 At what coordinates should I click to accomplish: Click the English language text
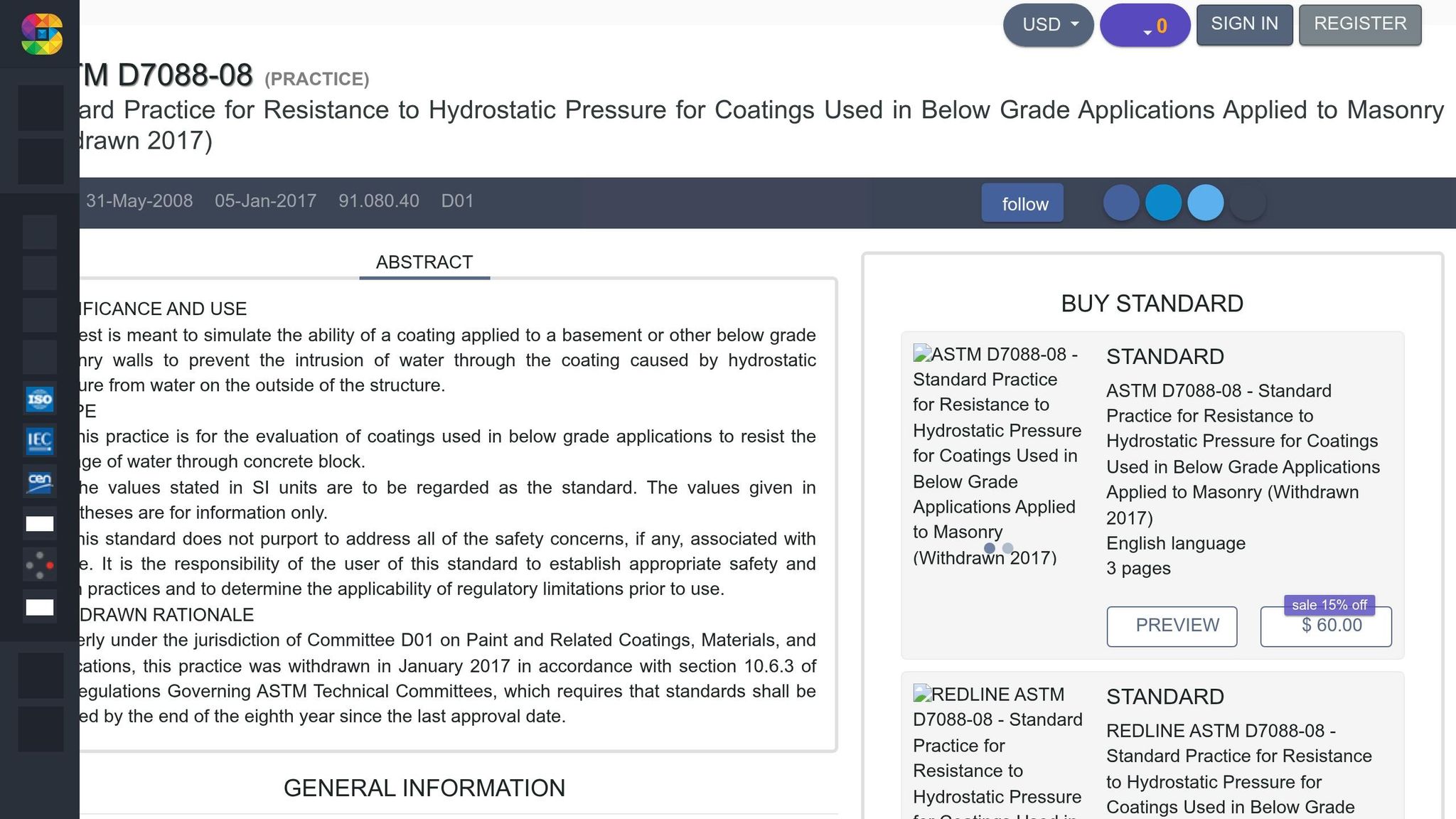pyautogui.click(x=1176, y=543)
